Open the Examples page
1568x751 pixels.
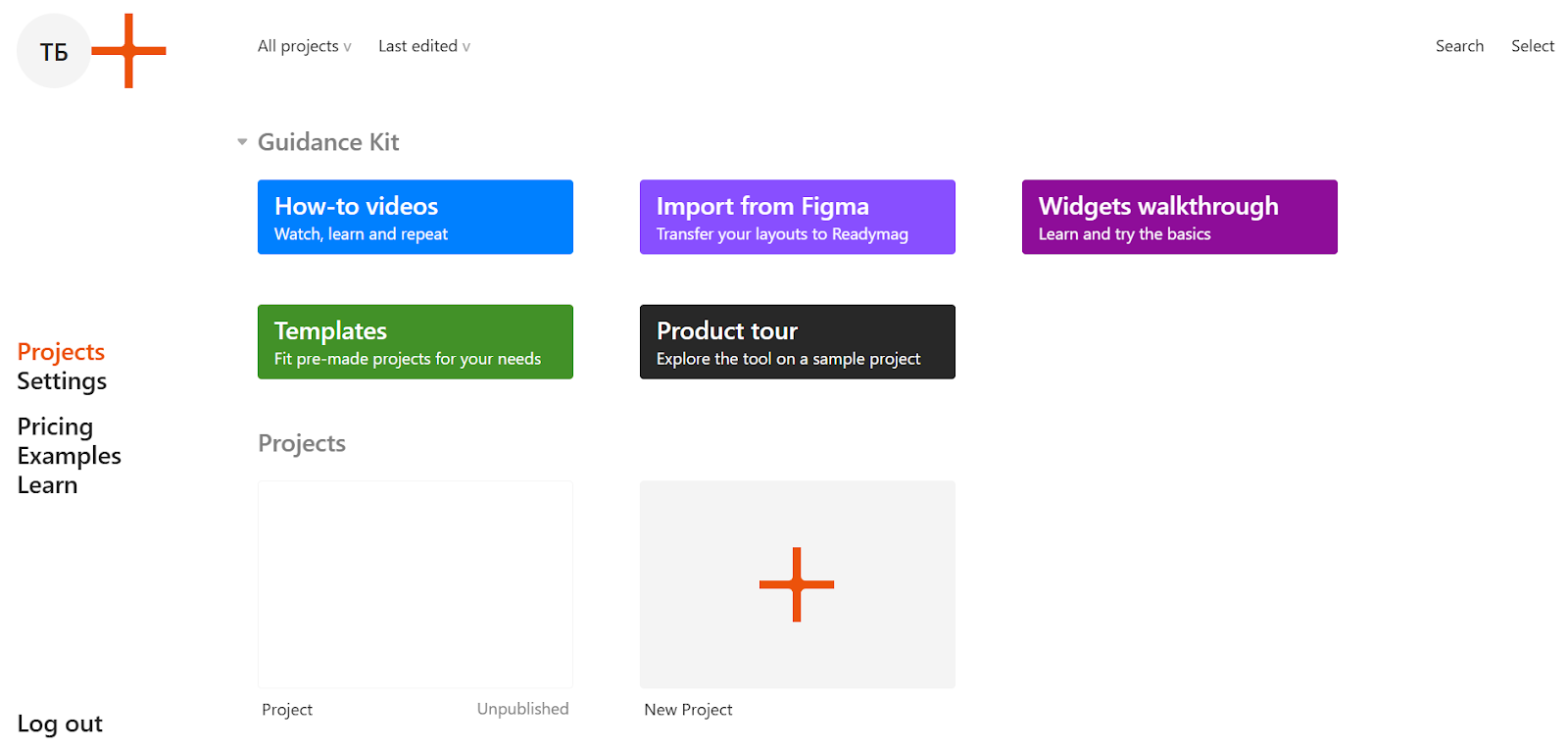pyautogui.click(x=69, y=456)
